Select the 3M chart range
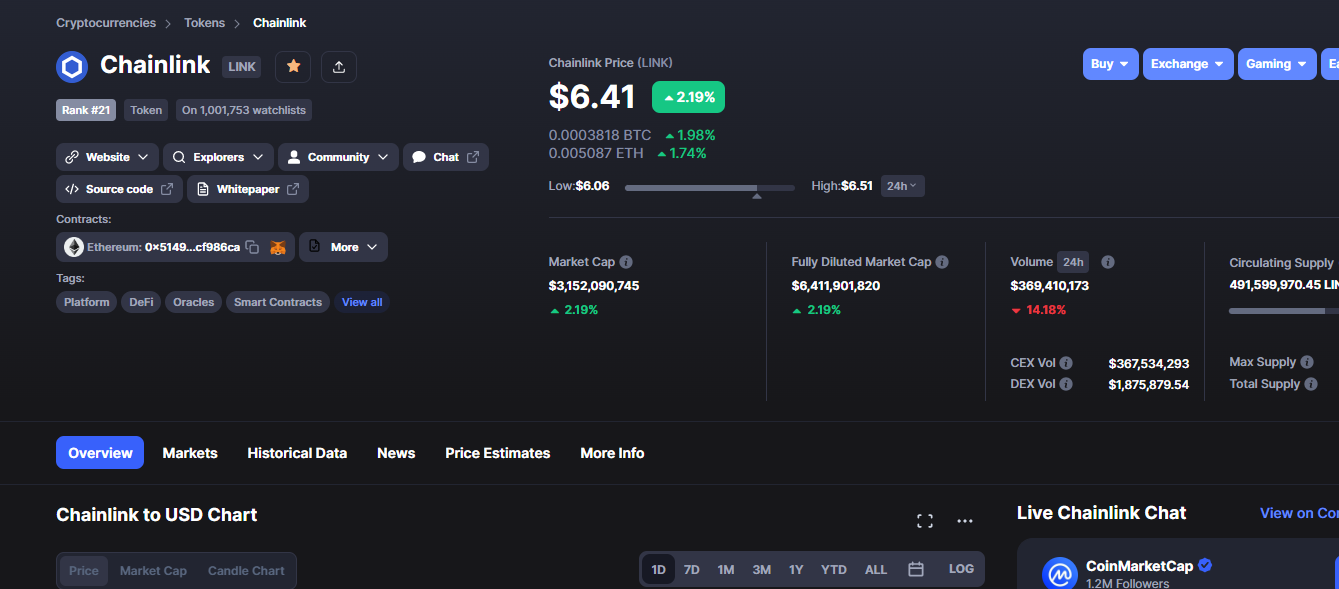Viewport: 1339px width, 589px height. pyautogui.click(x=762, y=570)
